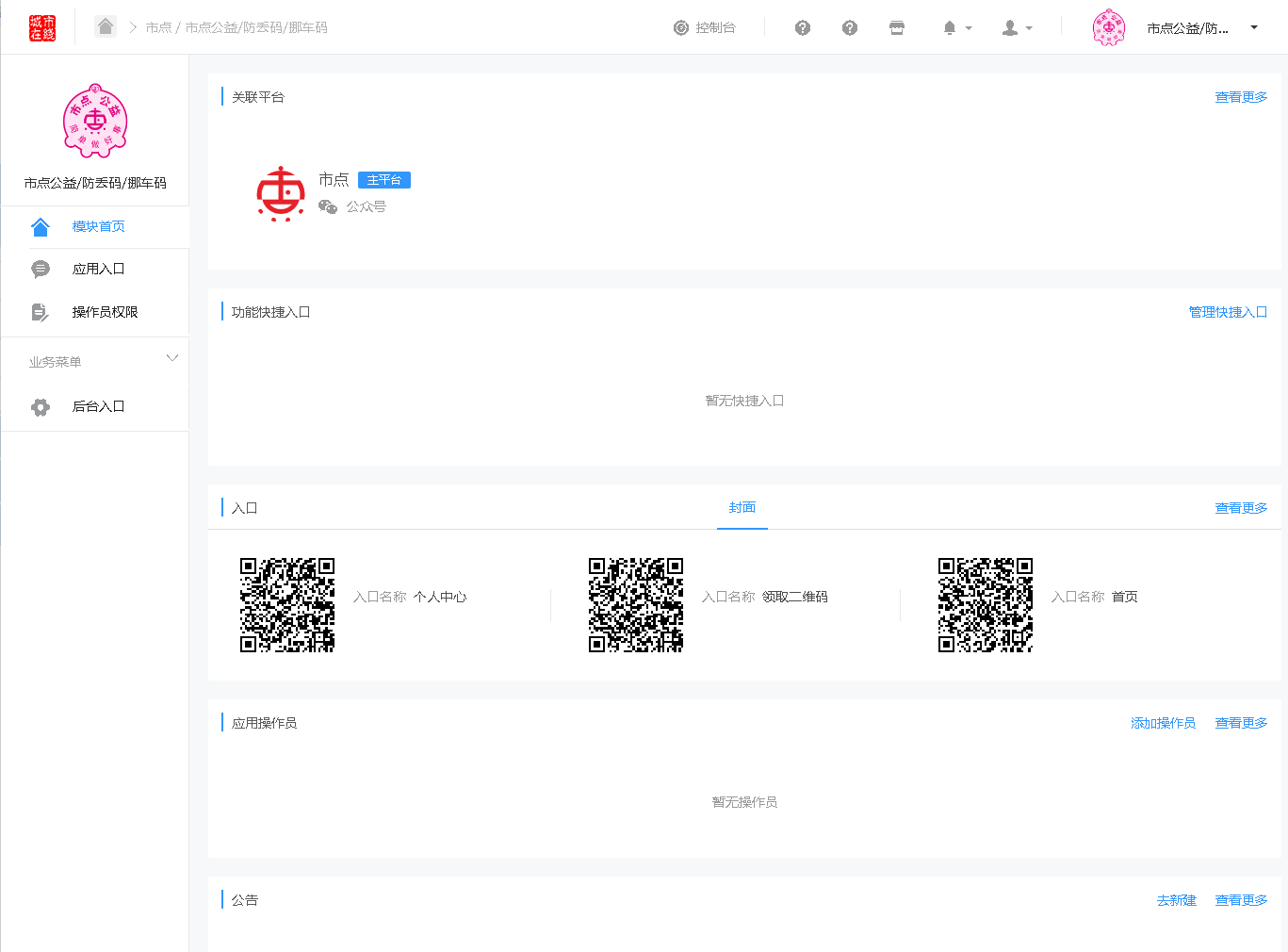Open the user profile dropdown
Screen dimensions: 1288x952
coord(1017,28)
